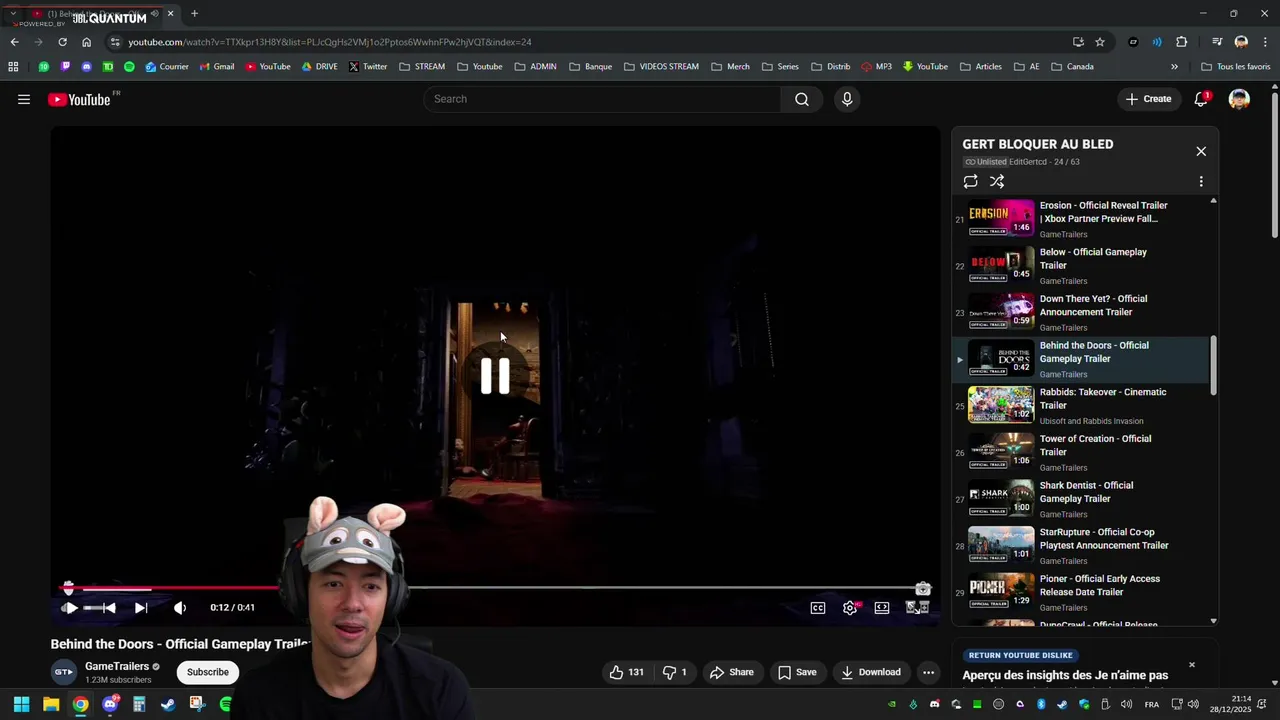1280x720 pixels.
Task: Open the DRIVE bookmark
Action: [320, 67]
